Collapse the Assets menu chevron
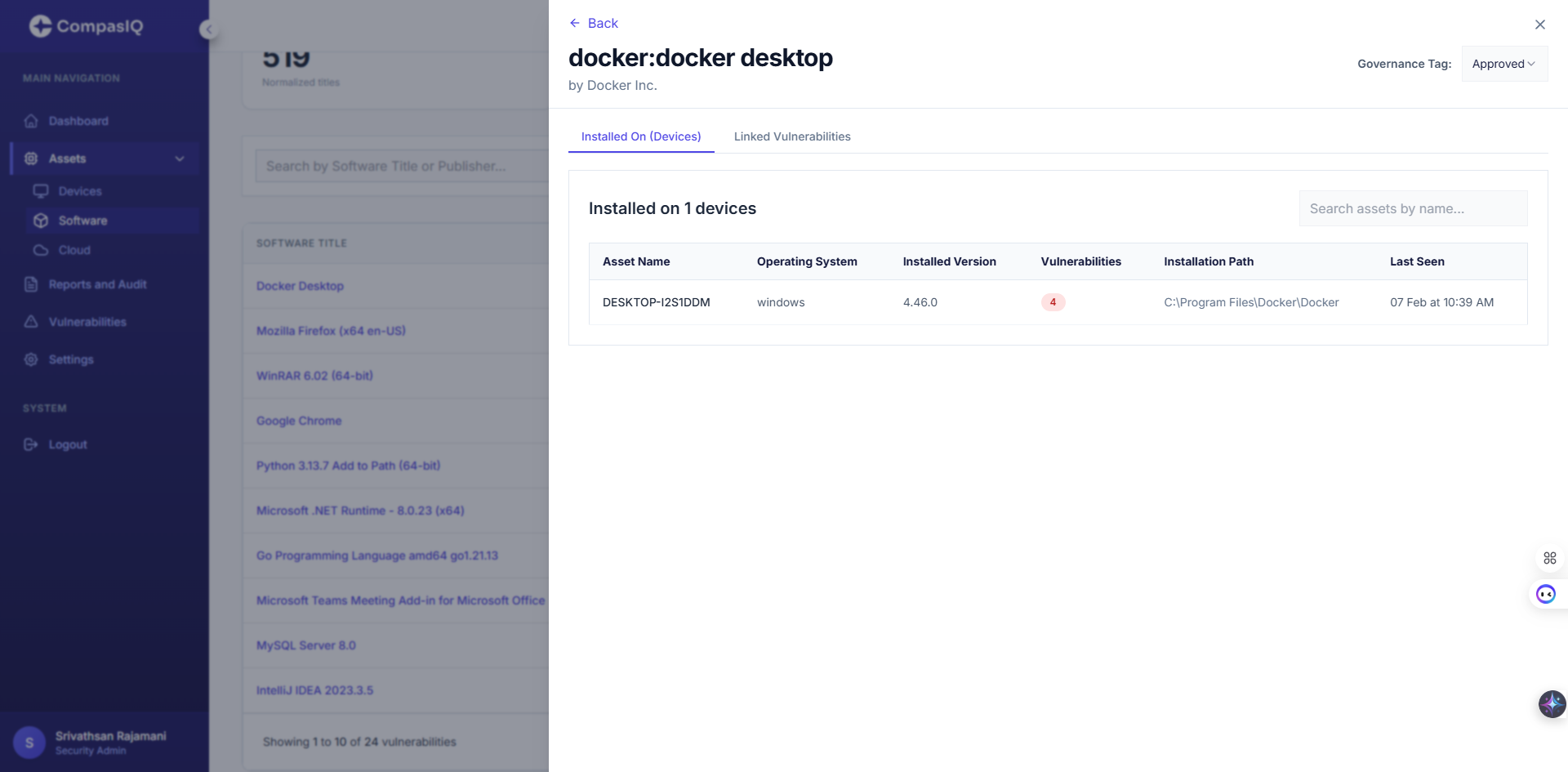The width and height of the screenshot is (1568, 772). pyautogui.click(x=180, y=158)
